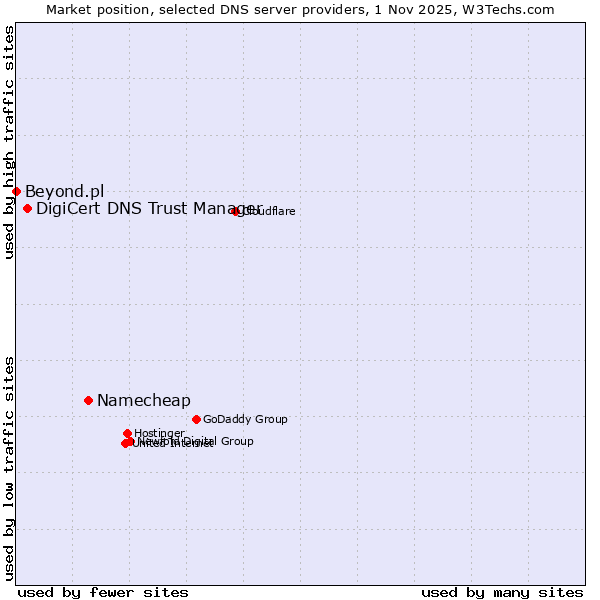The image size is (600, 600).
Task: Click the Beyond.pl label text
Action: tap(64, 191)
